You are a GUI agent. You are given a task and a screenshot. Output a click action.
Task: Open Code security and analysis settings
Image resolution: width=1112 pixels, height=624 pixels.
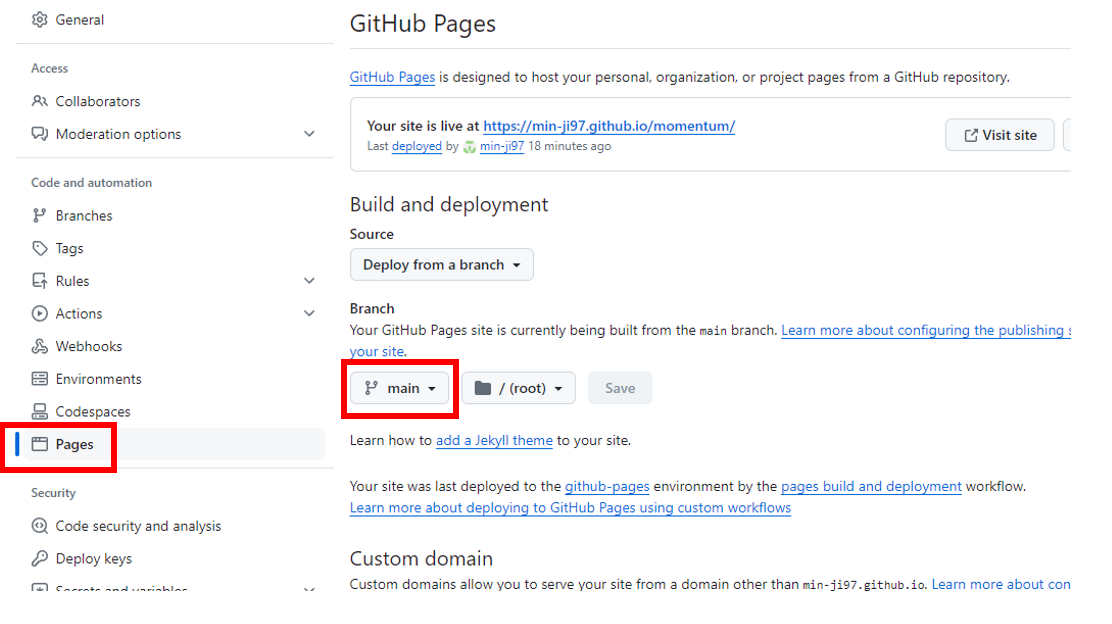tap(138, 526)
